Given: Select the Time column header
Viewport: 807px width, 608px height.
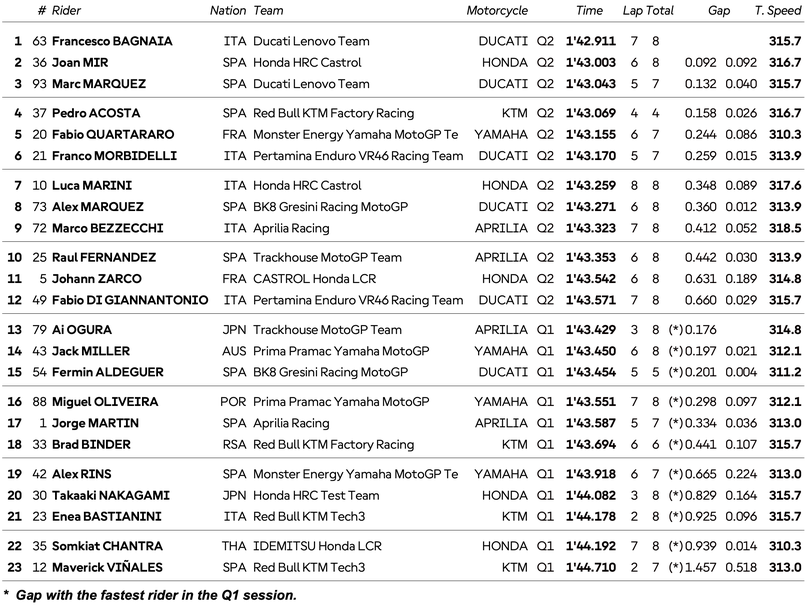Looking at the screenshot, I should (589, 11).
